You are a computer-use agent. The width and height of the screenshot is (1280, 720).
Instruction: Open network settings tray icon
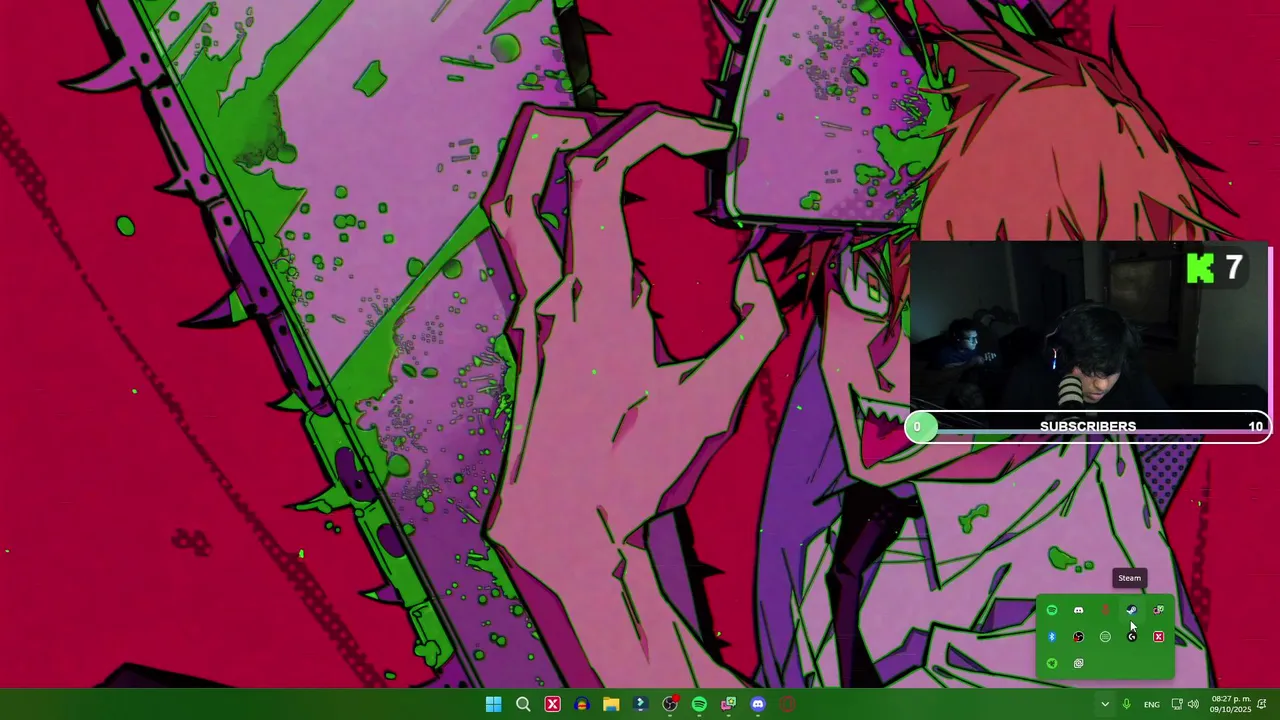[1177, 705]
